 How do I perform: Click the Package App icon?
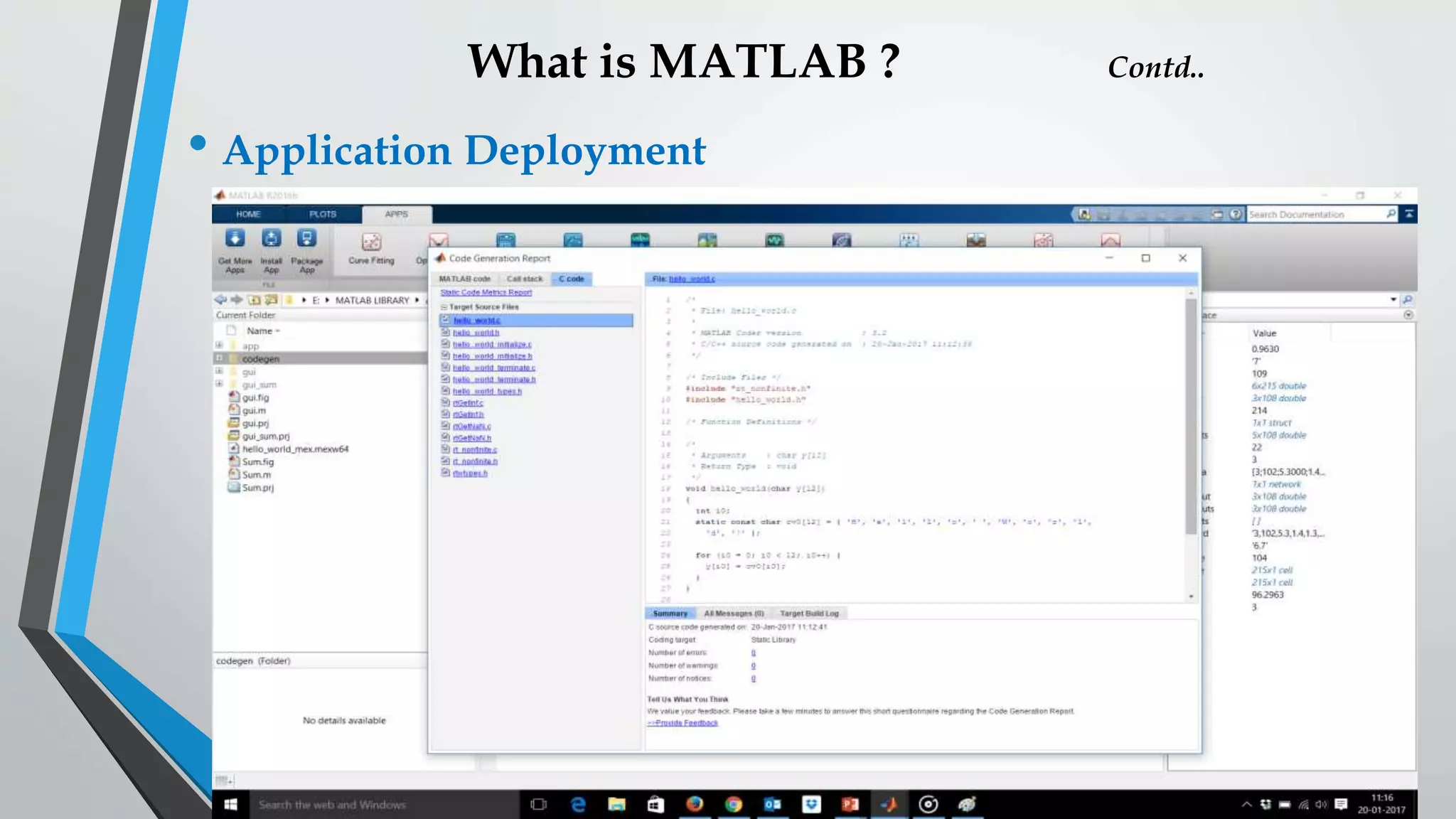[306, 250]
